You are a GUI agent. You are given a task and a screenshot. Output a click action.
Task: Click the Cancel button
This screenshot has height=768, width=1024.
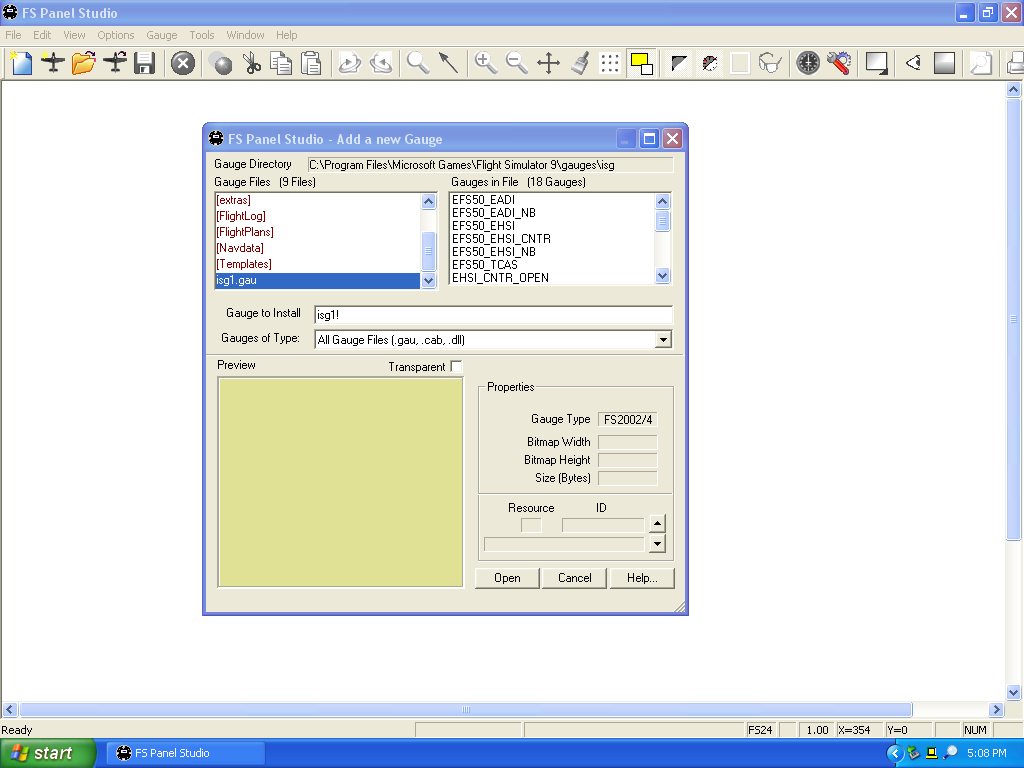tap(575, 578)
